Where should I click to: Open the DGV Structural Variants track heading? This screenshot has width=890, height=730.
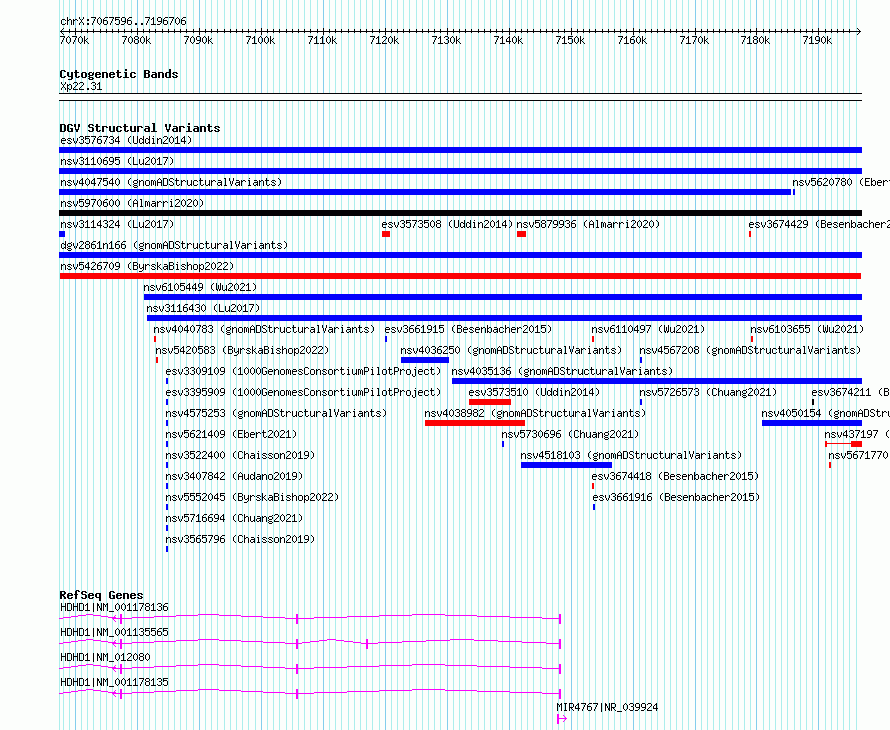(140, 128)
